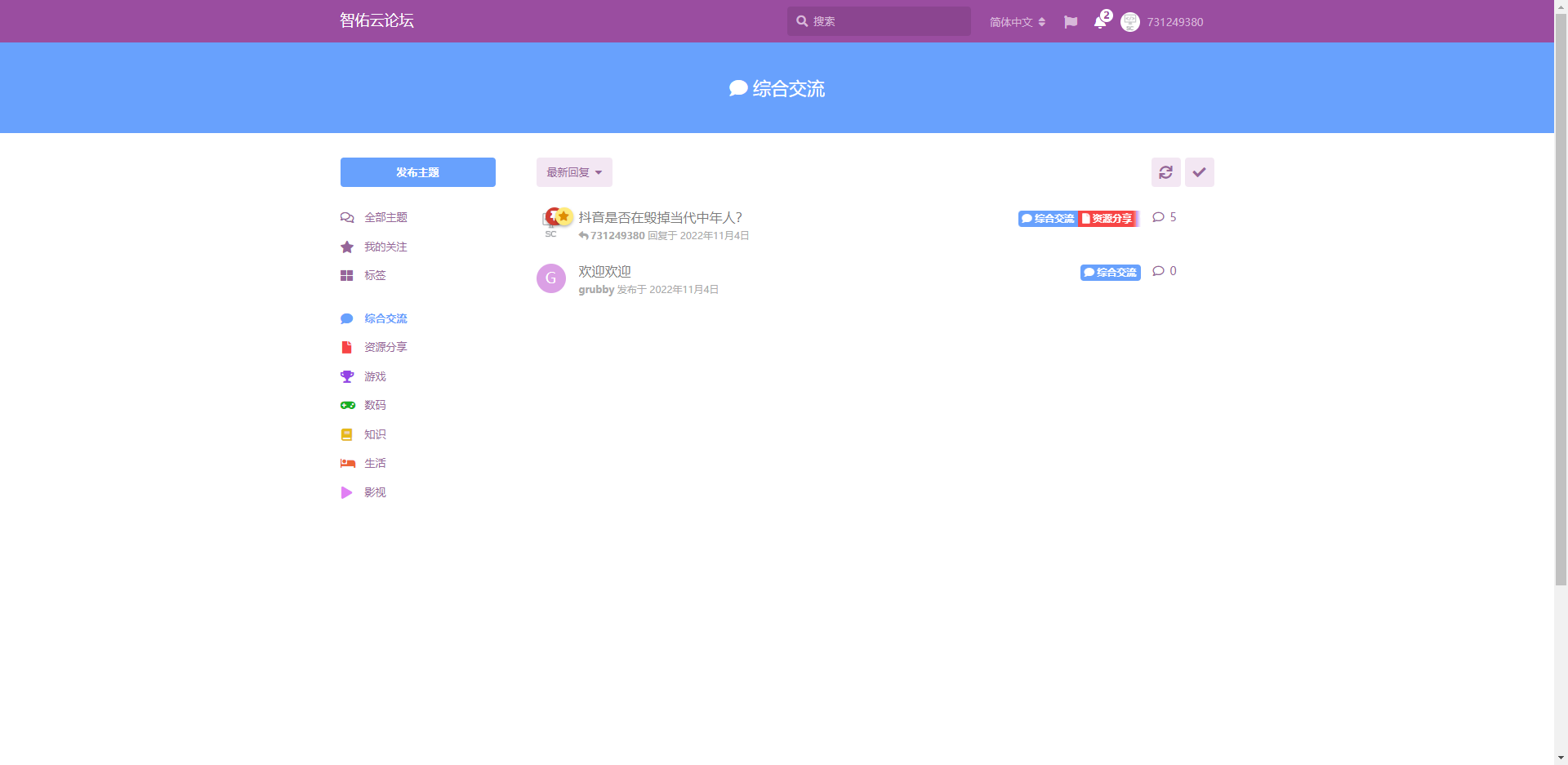This screenshot has height=765, width=1568.
Task: Open the 影视 category in sidebar
Action: [x=375, y=492]
